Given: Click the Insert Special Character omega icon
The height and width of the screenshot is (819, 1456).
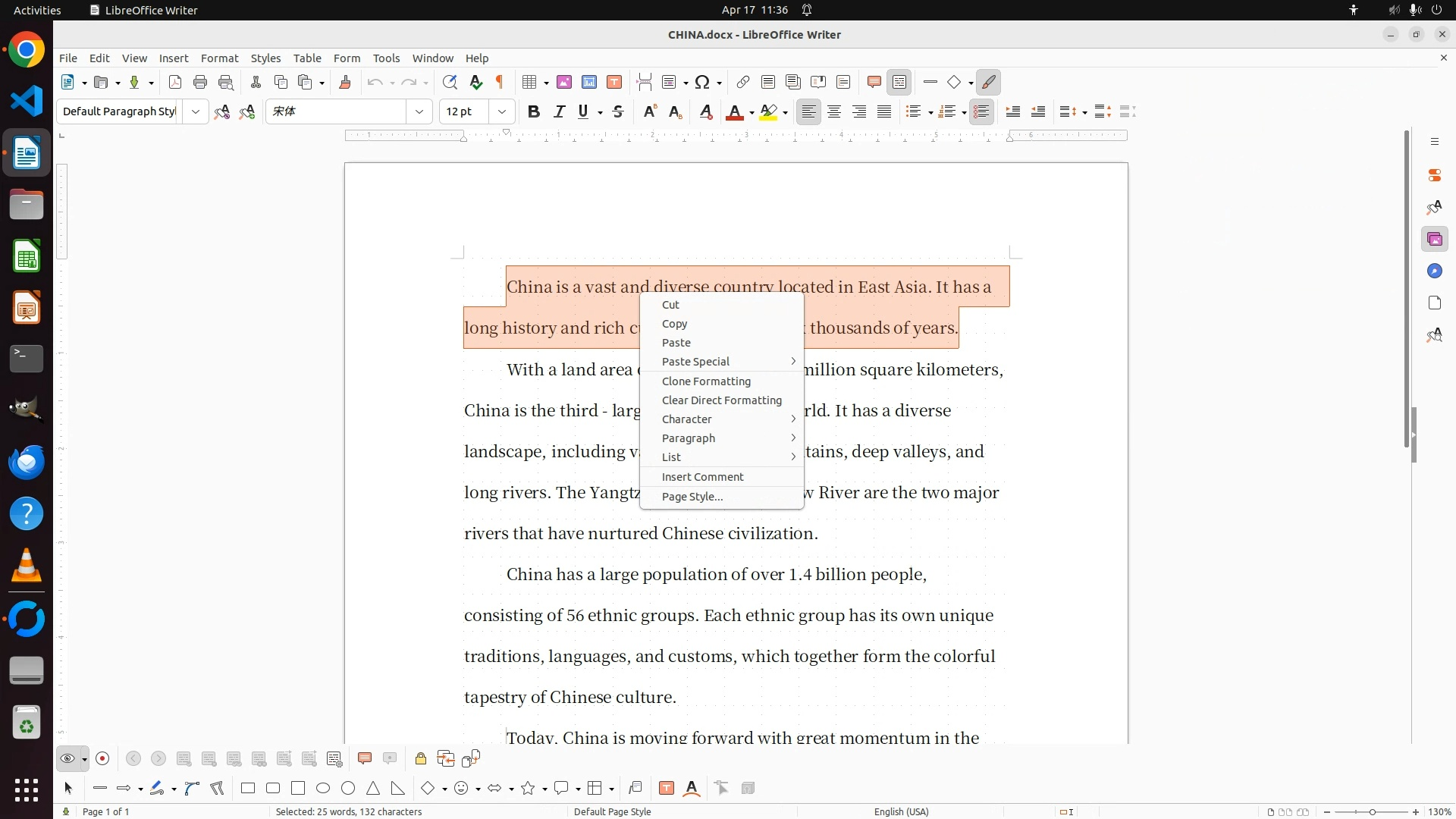Looking at the screenshot, I should 702,83.
